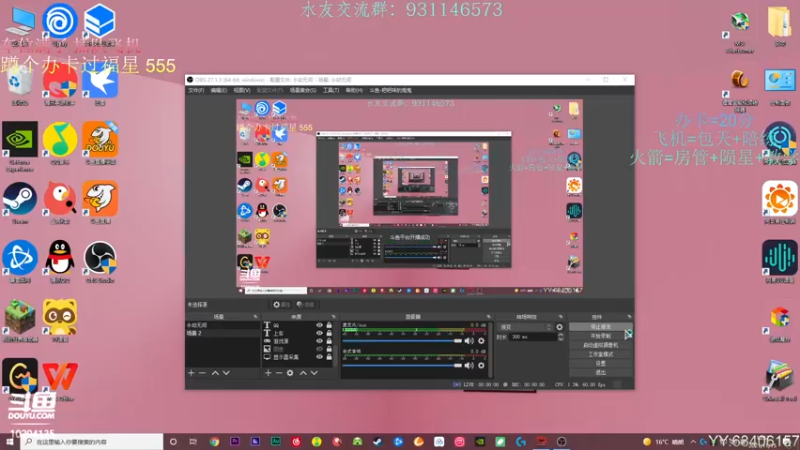Viewport: 800px width, 450px height.
Task: Pop out the scene transitions dock panel
Action: coord(560,317)
